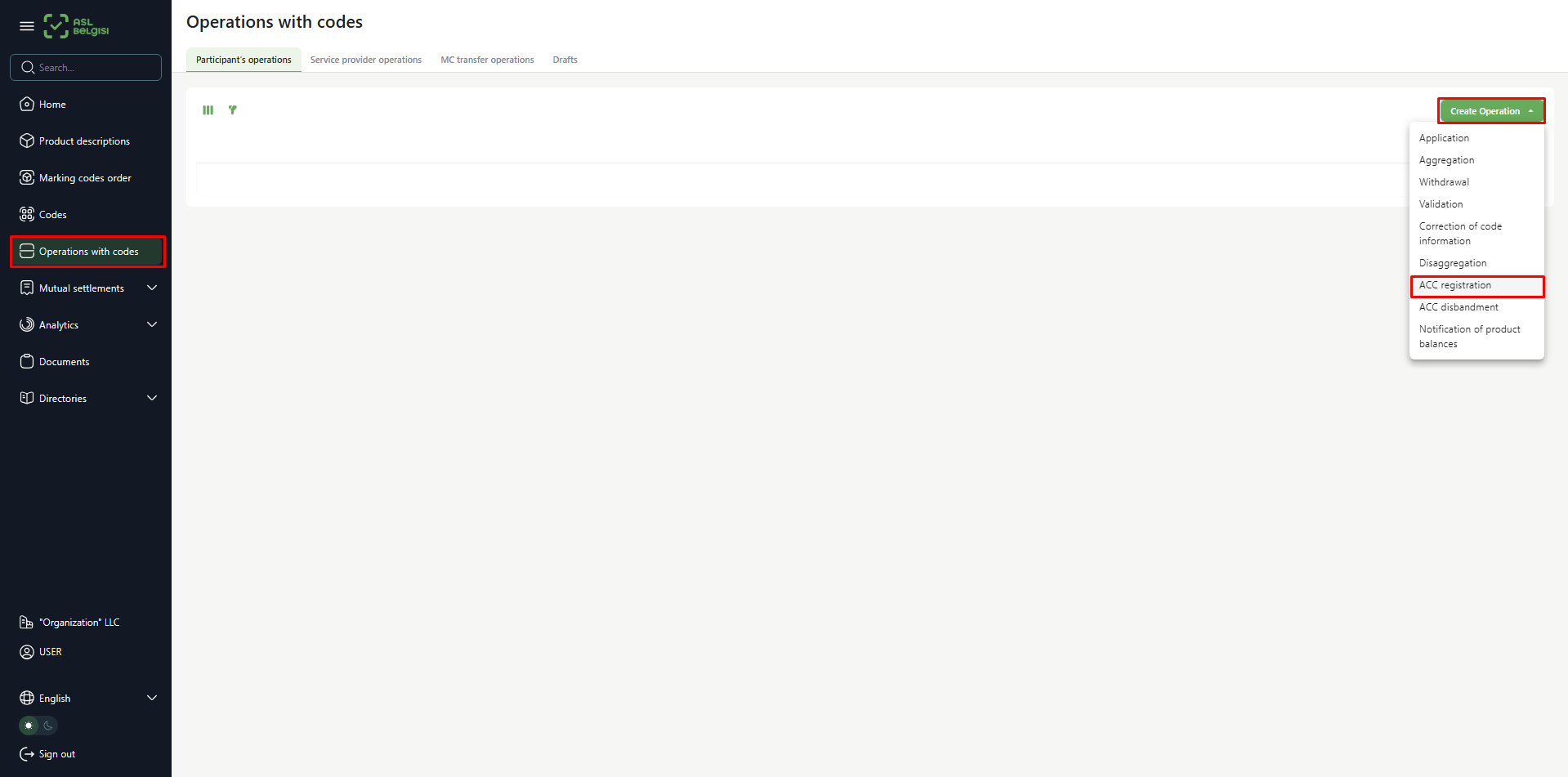Open Home from the sidebar
Viewport: 1568px width, 777px height.
pos(52,105)
